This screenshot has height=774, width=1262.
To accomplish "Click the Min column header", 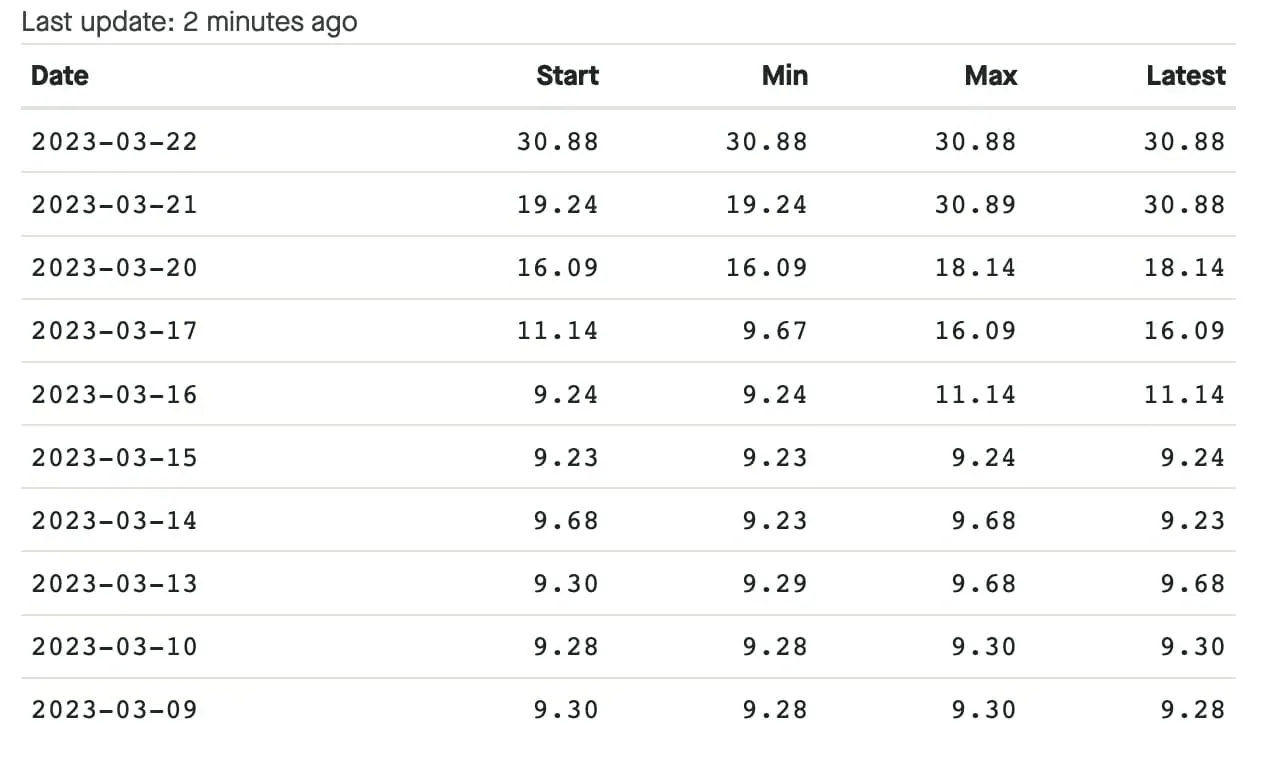I will coord(784,76).
